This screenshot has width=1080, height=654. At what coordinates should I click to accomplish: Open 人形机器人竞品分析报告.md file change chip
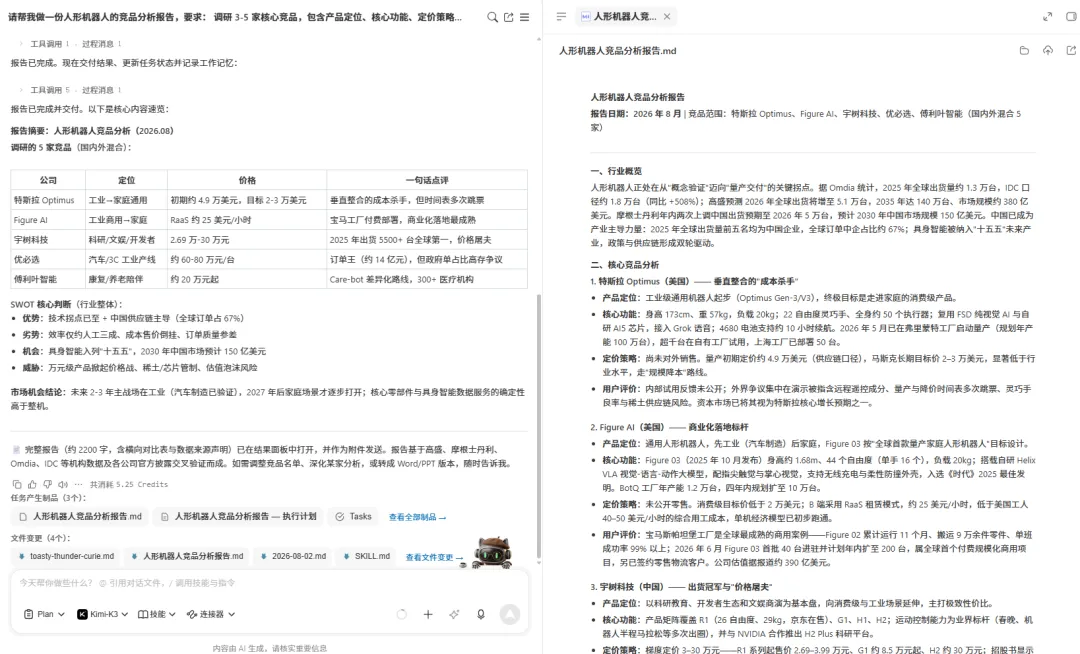(x=187, y=556)
